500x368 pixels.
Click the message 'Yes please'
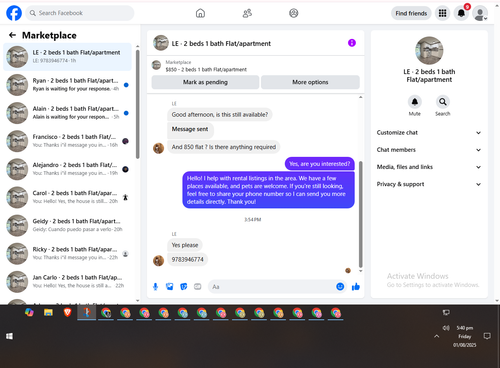pos(185,245)
